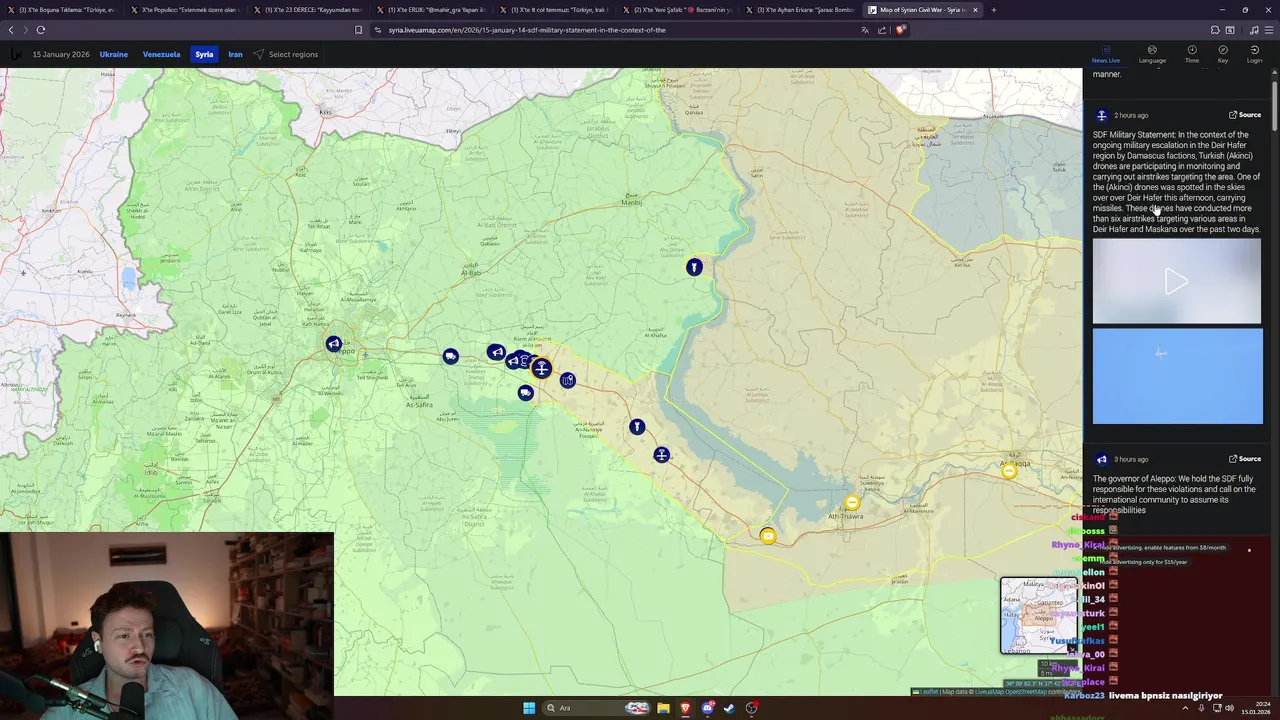The width and height of the screenshot is (1280, 720).
Task: Click the Login icon
Action: pyautogui.click(x=1254, y=54)
